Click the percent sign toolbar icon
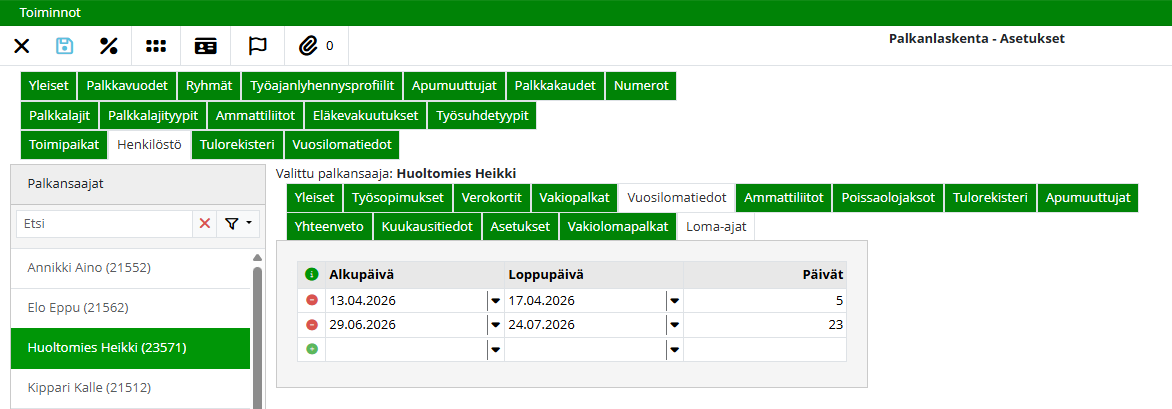Image resolution: width=1172 pixels, height=409 pixels. pos(109,46)
